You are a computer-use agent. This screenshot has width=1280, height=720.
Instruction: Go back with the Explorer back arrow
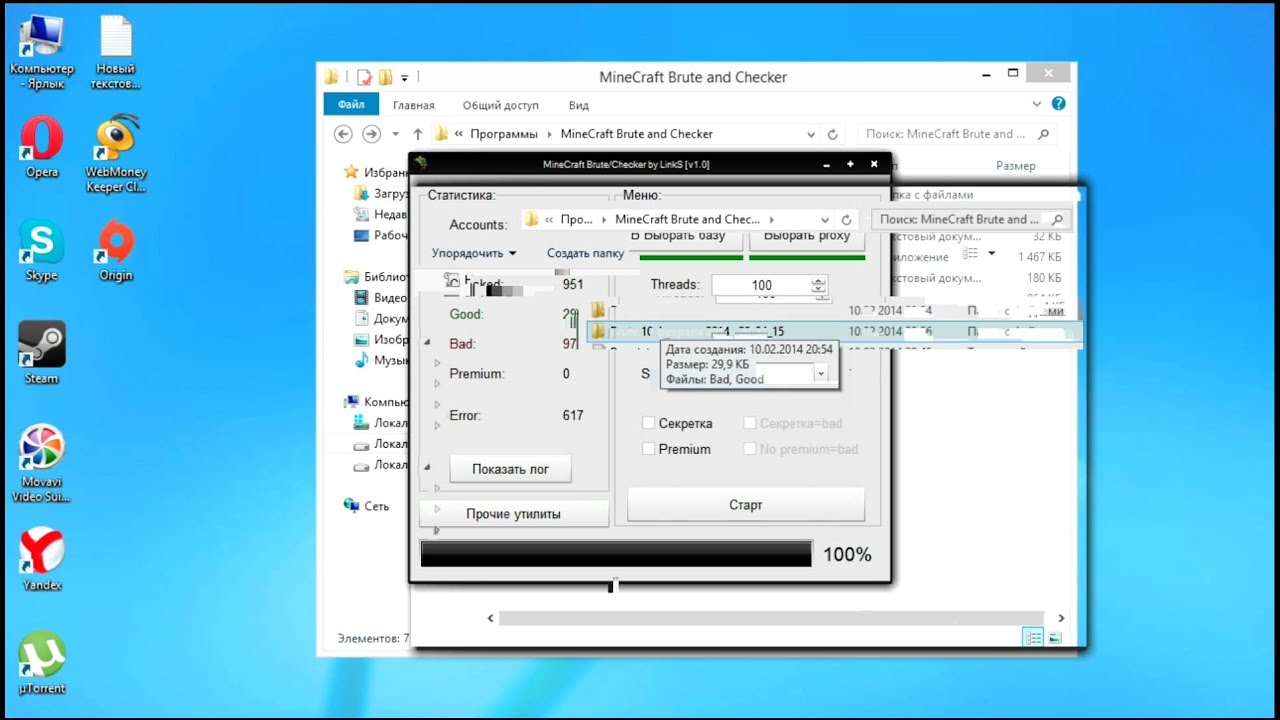pos(343,134)
